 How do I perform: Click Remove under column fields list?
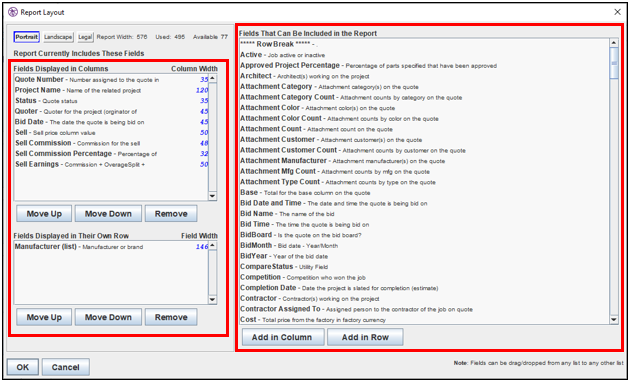(171, 213)
